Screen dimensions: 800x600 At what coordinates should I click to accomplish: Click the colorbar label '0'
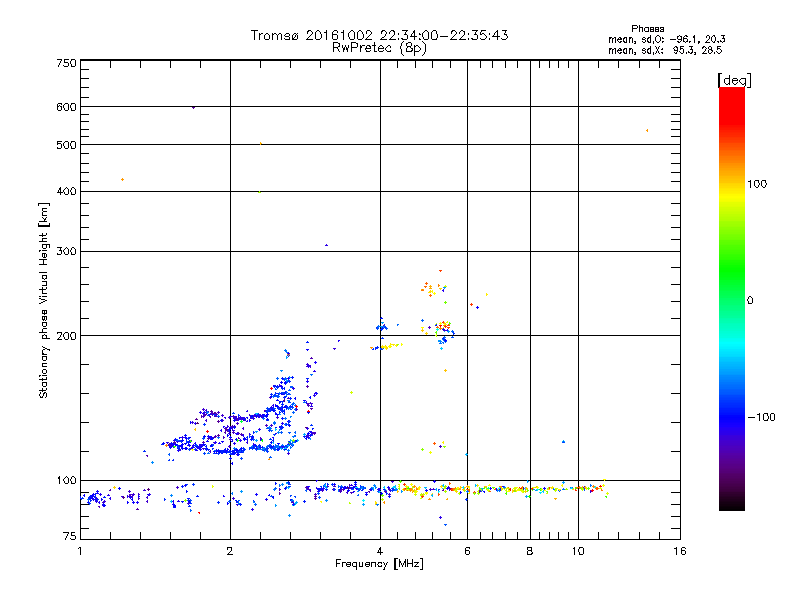[x=750, y=301]
